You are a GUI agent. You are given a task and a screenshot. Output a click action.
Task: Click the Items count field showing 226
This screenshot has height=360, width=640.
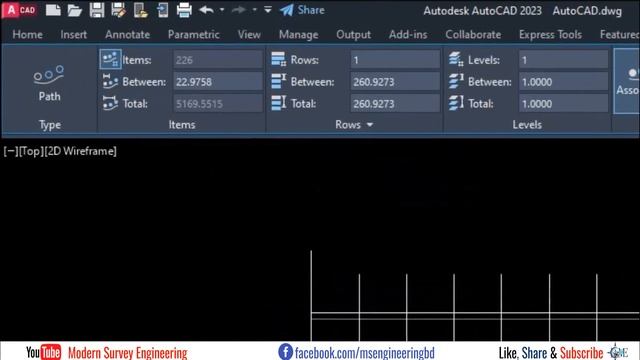pyautogui.click(x=218, y=60)
